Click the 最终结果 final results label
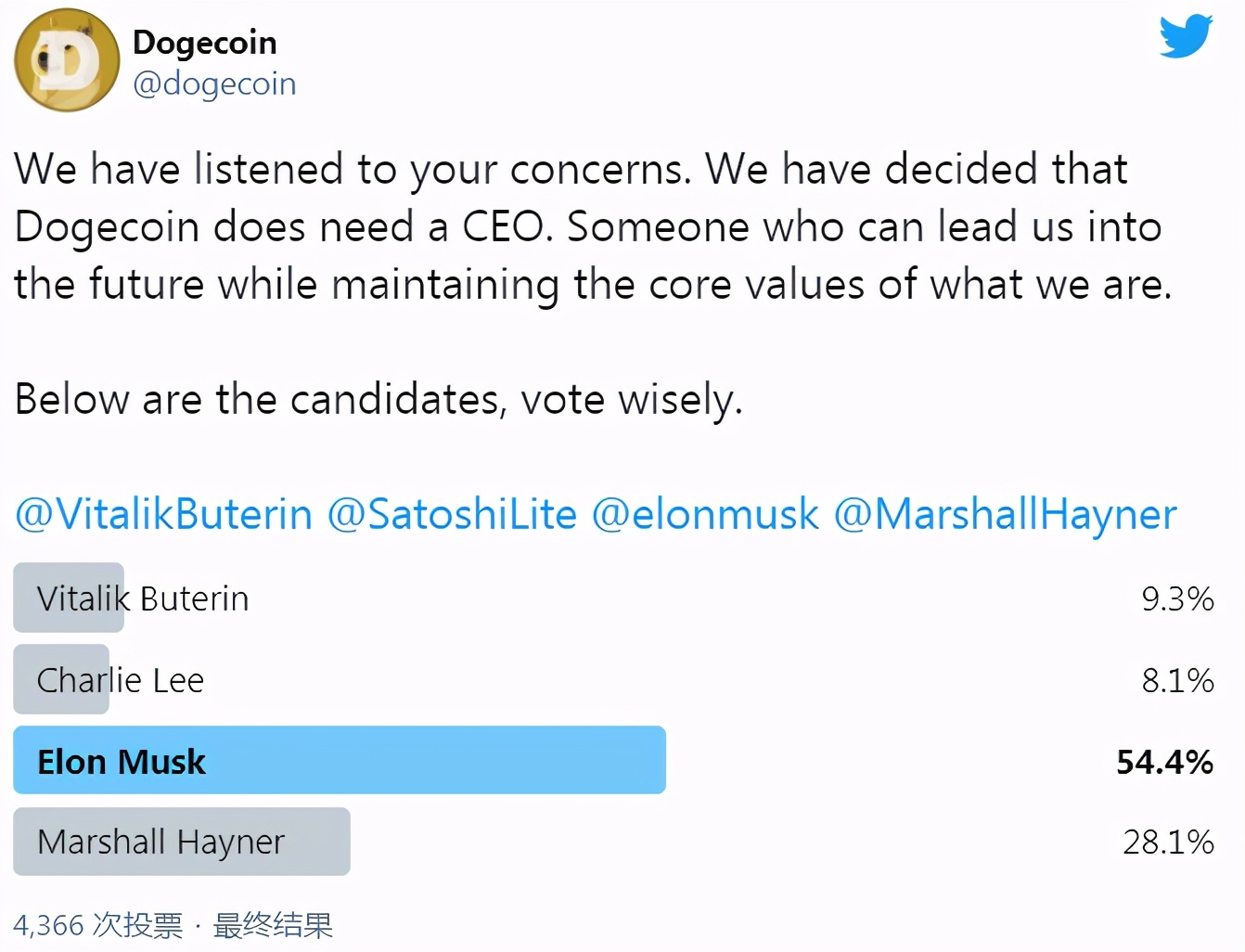 click(273, 925)
